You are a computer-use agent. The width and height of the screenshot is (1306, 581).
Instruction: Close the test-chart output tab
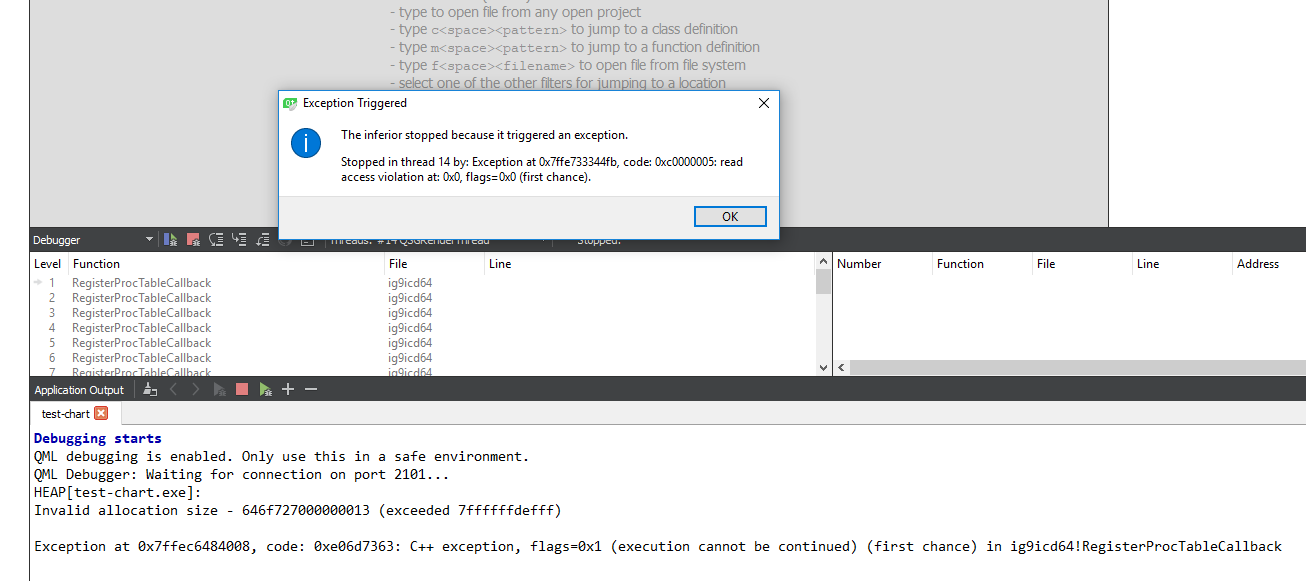(100, 414)
